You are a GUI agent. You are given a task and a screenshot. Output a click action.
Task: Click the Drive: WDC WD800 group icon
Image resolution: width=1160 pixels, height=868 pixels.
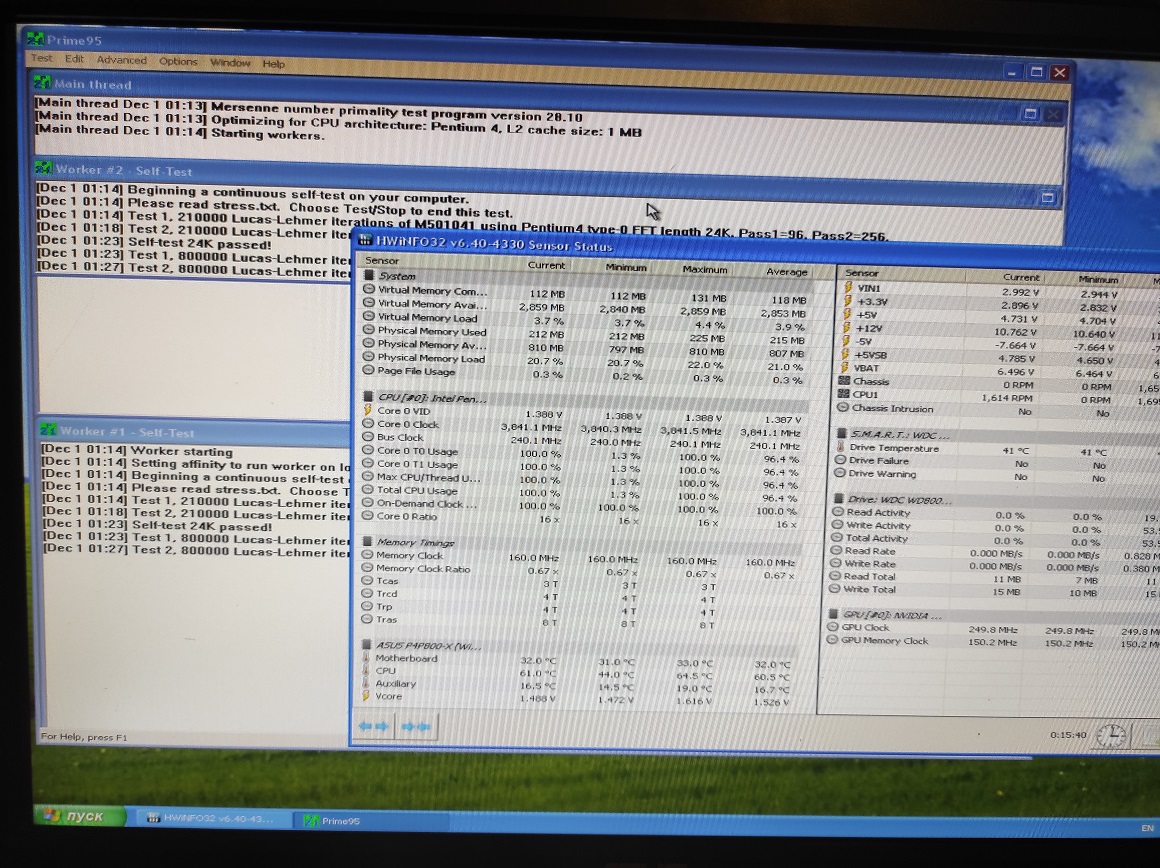coord(839,499)
